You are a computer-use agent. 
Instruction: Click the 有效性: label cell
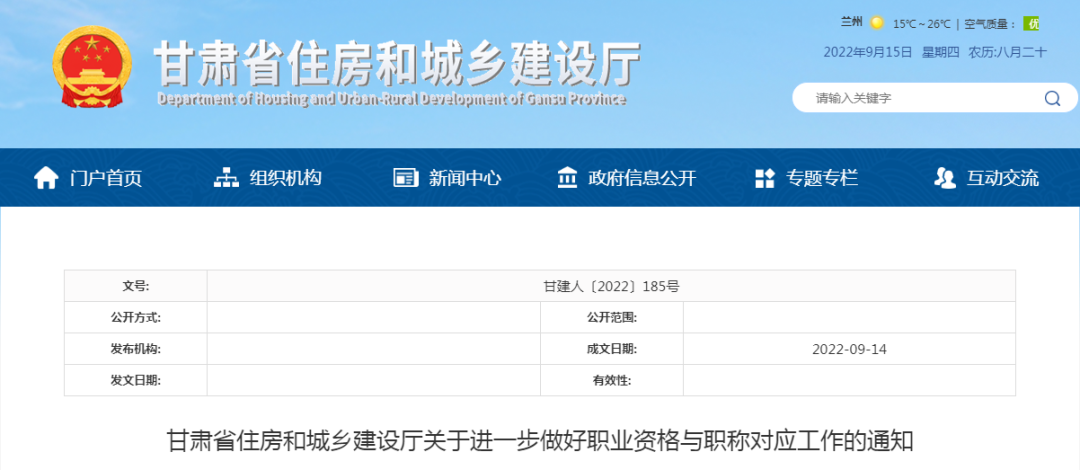point(612,380)
